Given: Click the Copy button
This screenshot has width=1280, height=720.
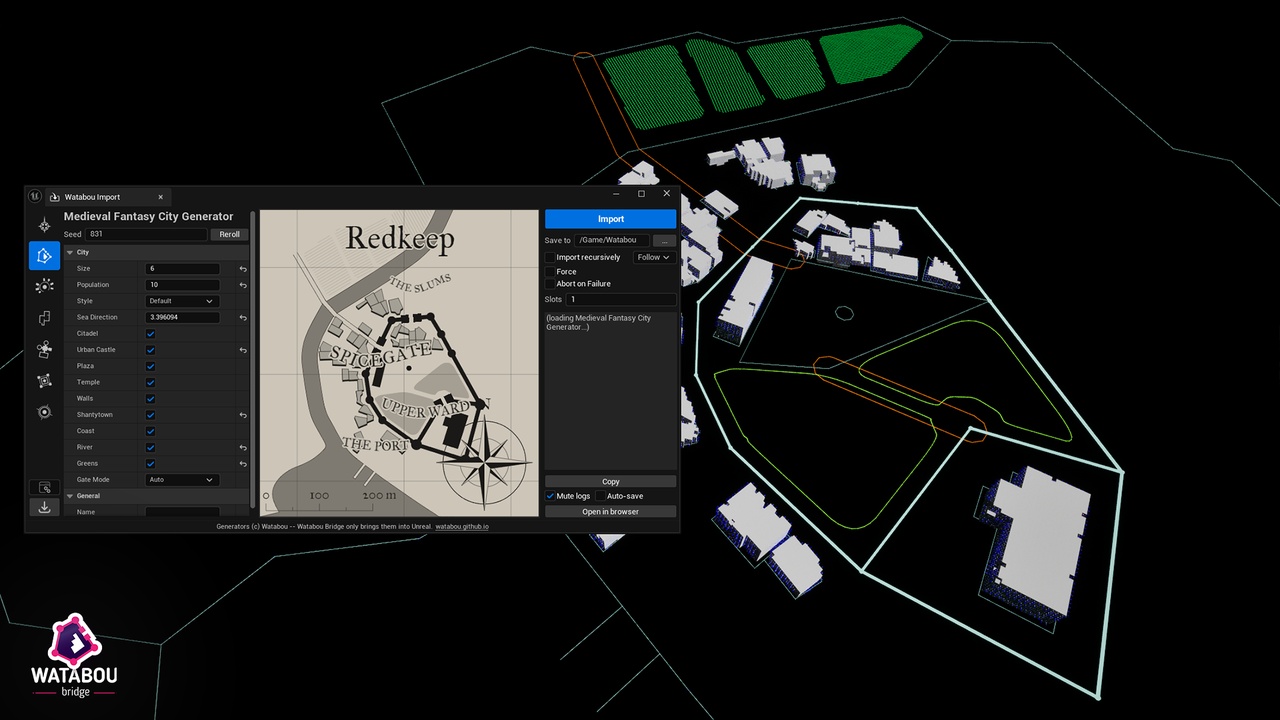Looking at the screenshot, I should (x=611, y=482).
